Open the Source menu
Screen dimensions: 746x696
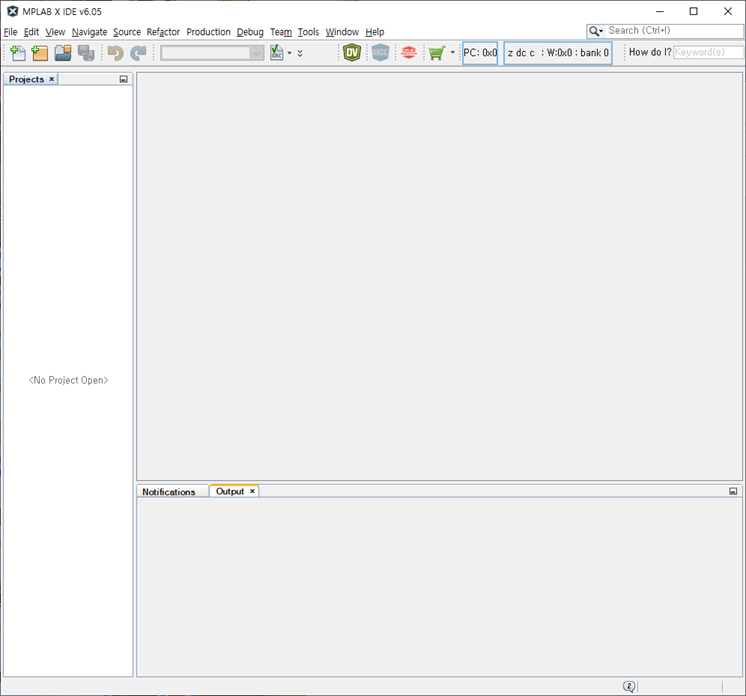(x=127, y=32)
